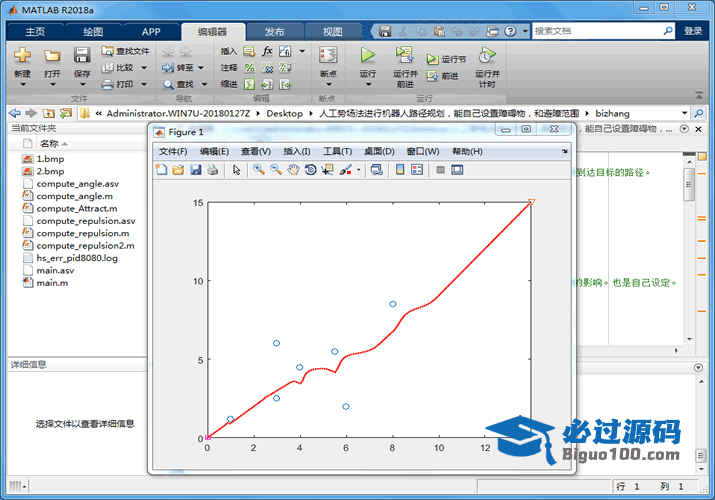
Task: Click the Find Files button
Action: pos(125,51)
